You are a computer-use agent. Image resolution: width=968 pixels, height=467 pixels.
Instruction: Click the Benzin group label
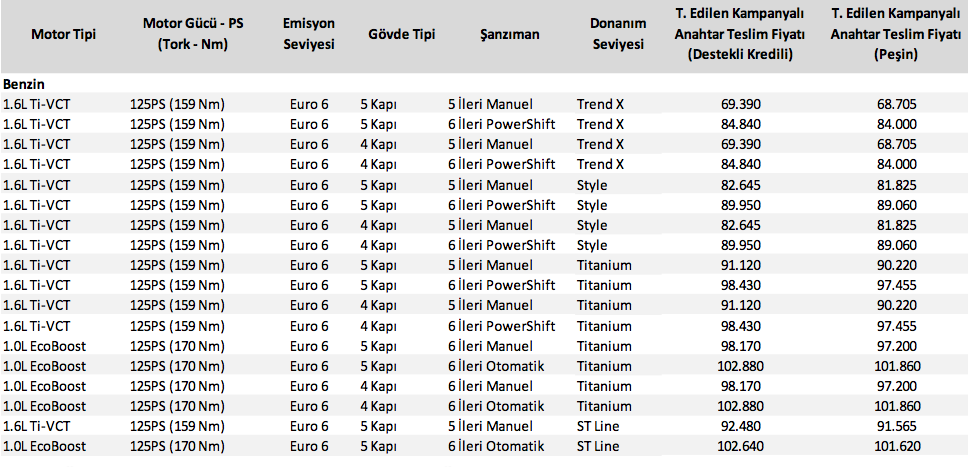(24, 84)
